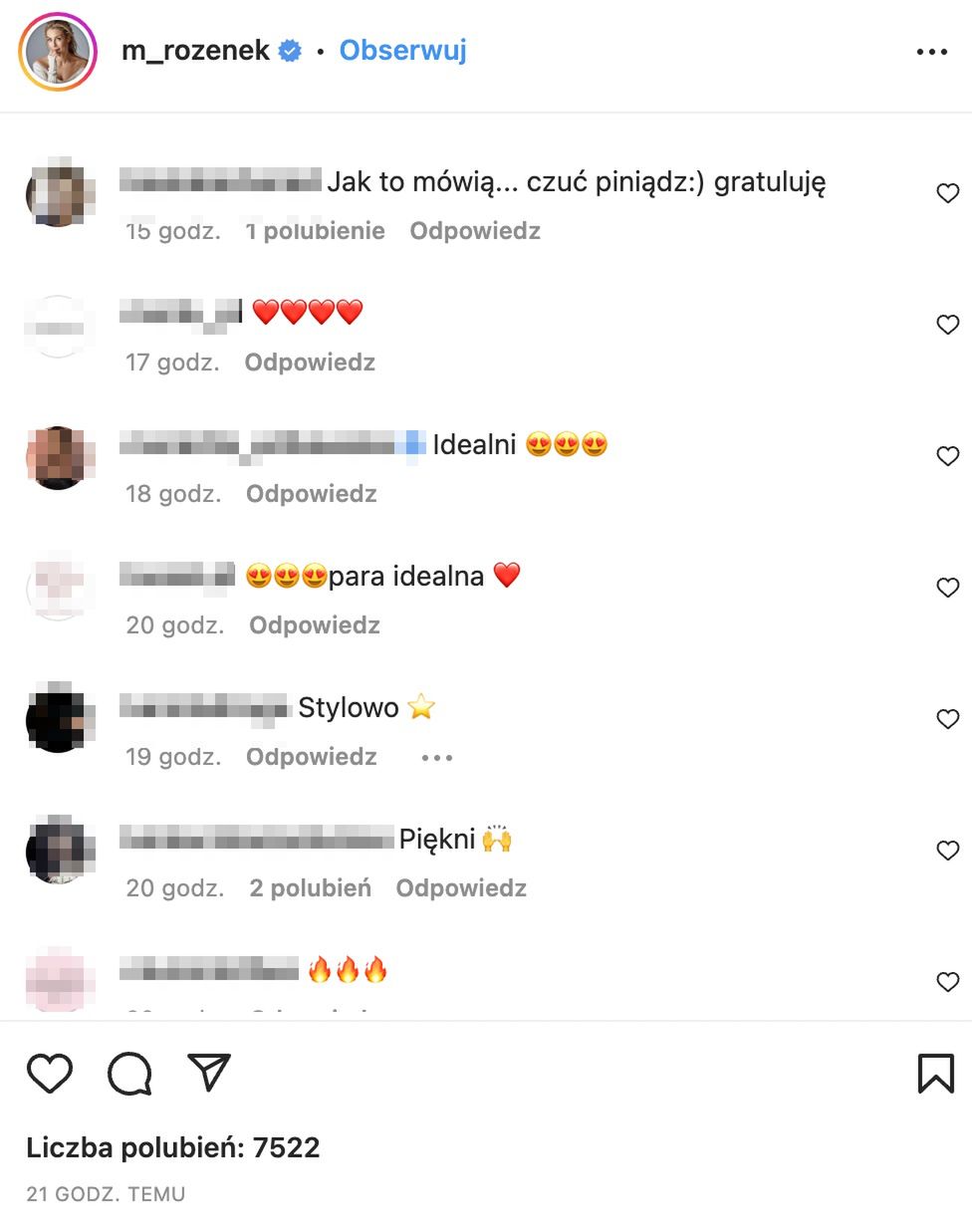Open the 'Liczba polubień: 7522' likes count

pos(173,1147)
